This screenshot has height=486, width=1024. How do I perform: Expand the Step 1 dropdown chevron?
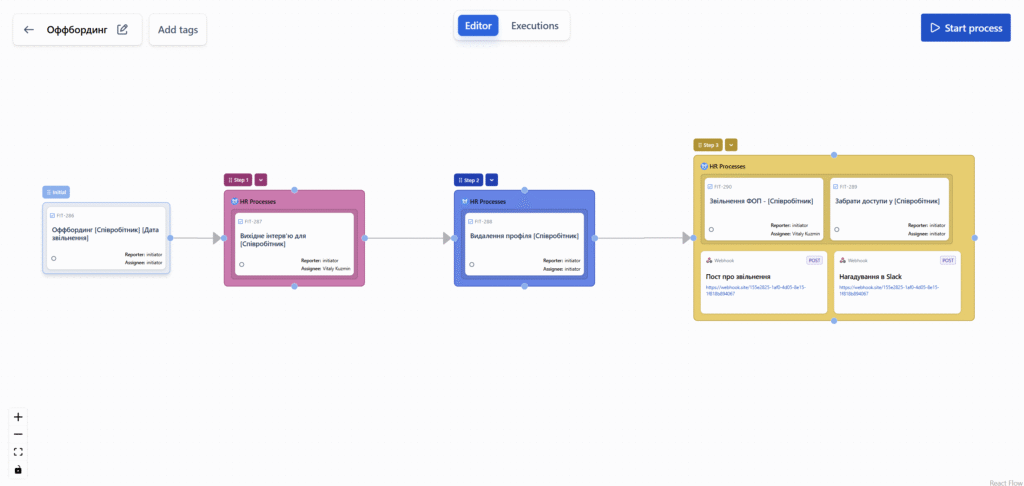(261, 180)
